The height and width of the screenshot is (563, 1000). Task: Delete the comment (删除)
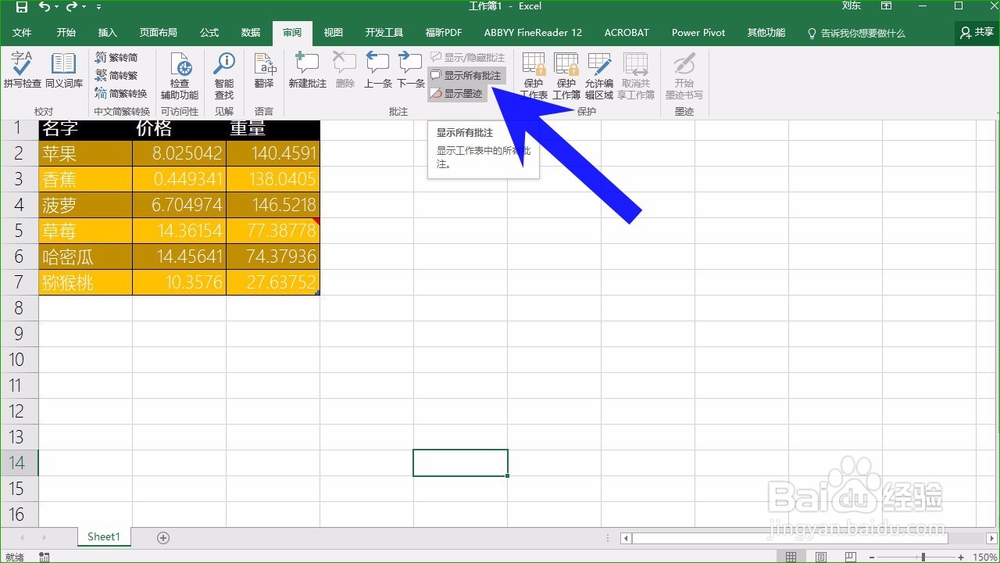(344, 70)
